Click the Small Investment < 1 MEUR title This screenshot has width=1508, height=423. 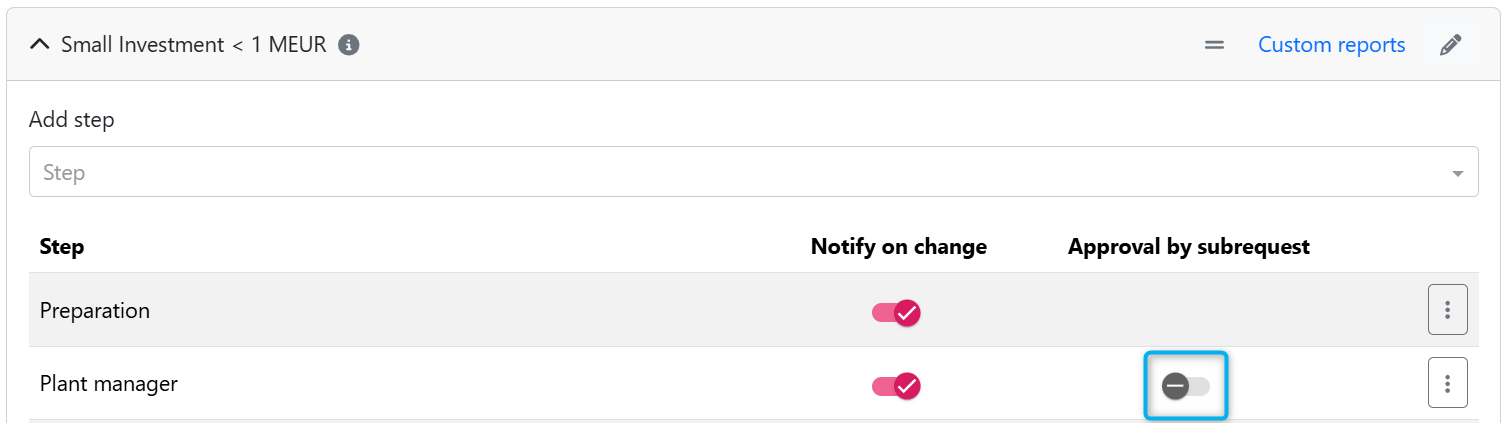point(194,45)
